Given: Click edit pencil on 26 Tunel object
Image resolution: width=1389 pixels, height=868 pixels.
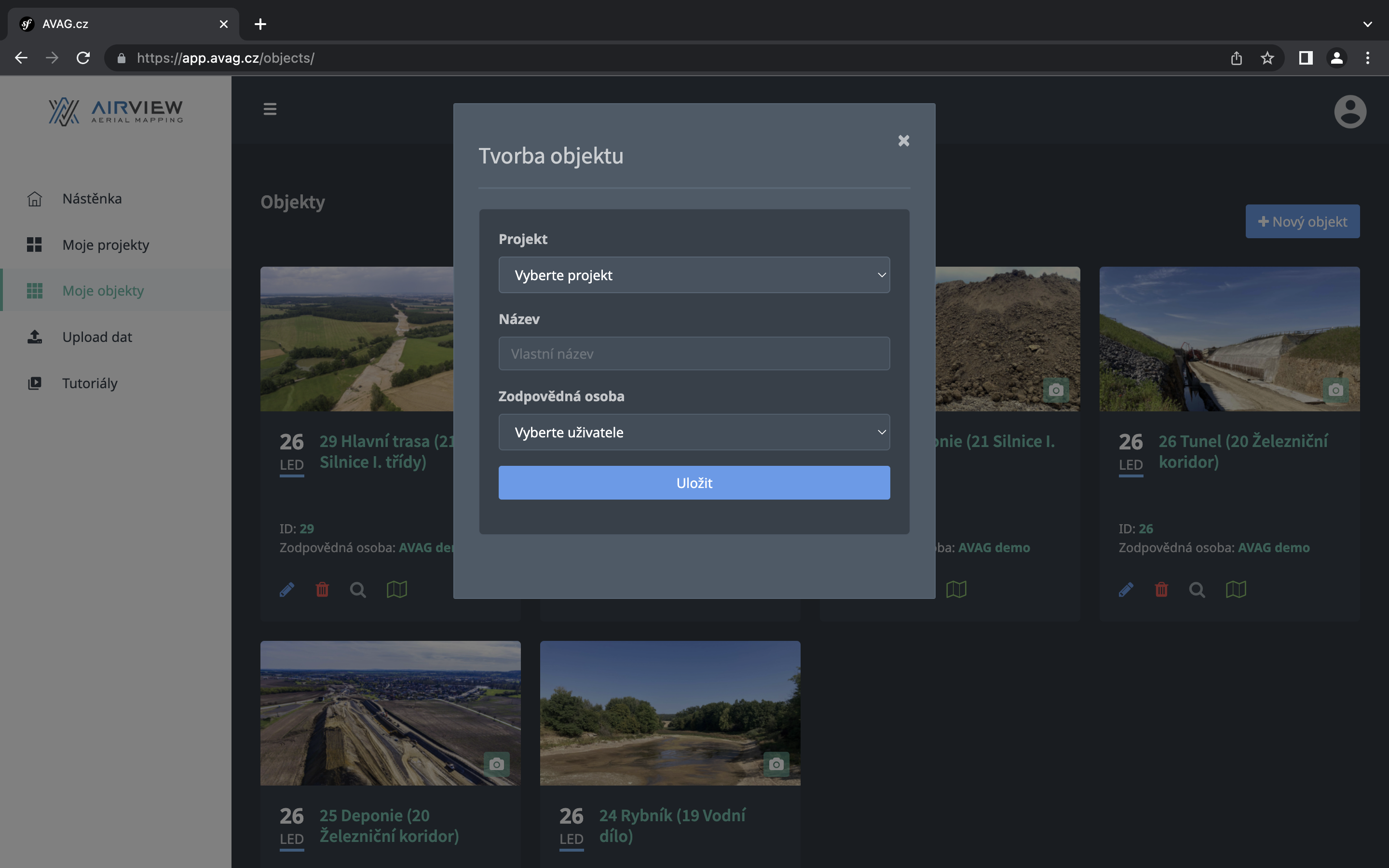Looking at the screenshot, I should click(x=1126, y=590).
